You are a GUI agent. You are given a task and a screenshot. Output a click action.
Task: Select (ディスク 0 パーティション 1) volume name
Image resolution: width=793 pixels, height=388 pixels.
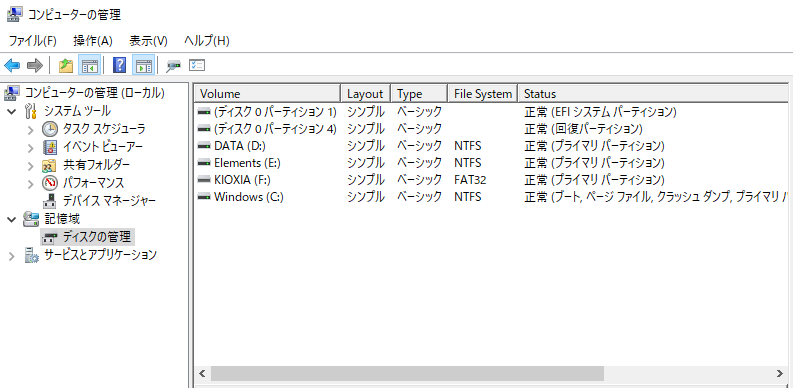pos(275,112)
